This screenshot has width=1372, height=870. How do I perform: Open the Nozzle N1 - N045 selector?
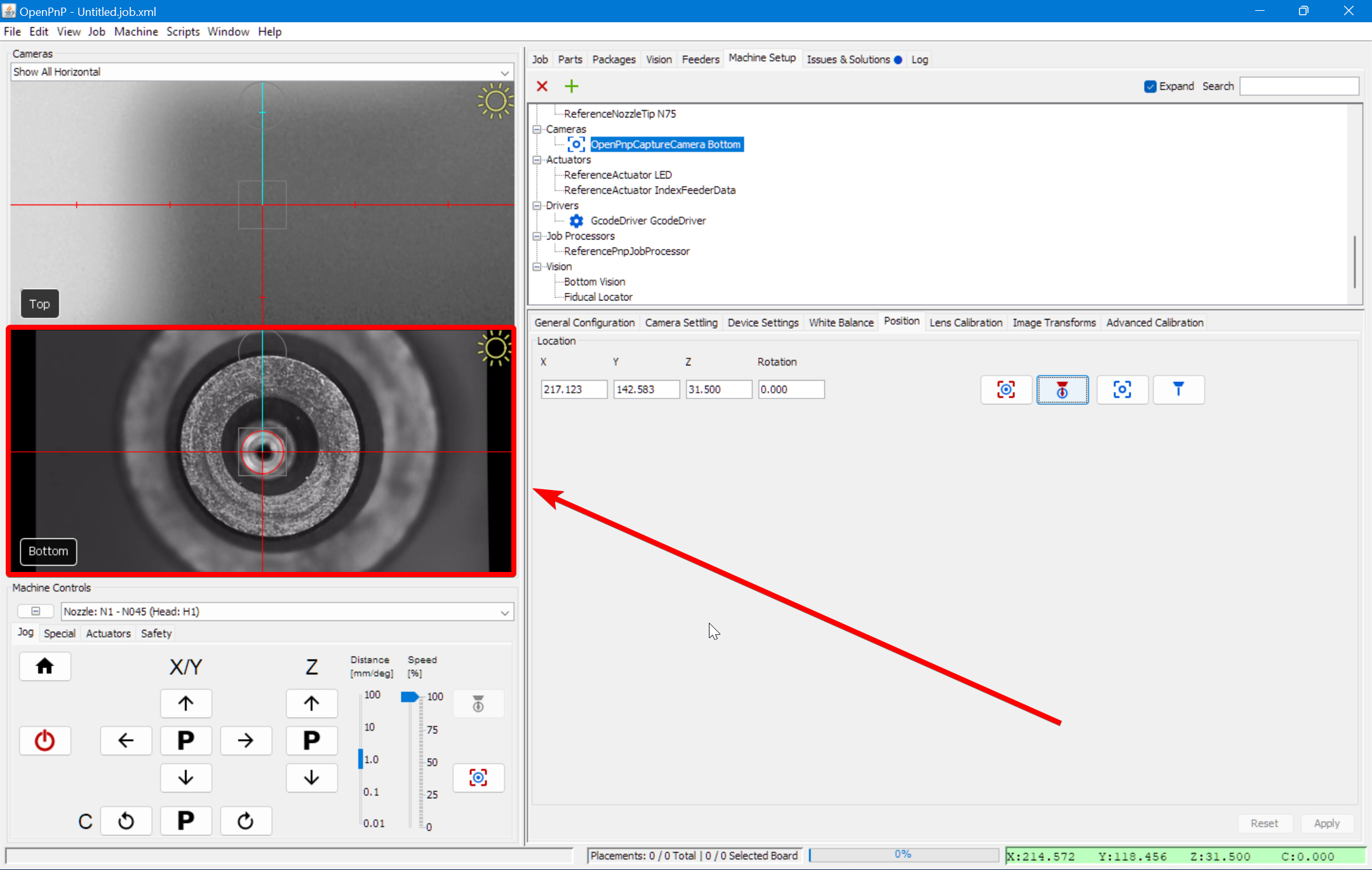click(x=504, y=611)
